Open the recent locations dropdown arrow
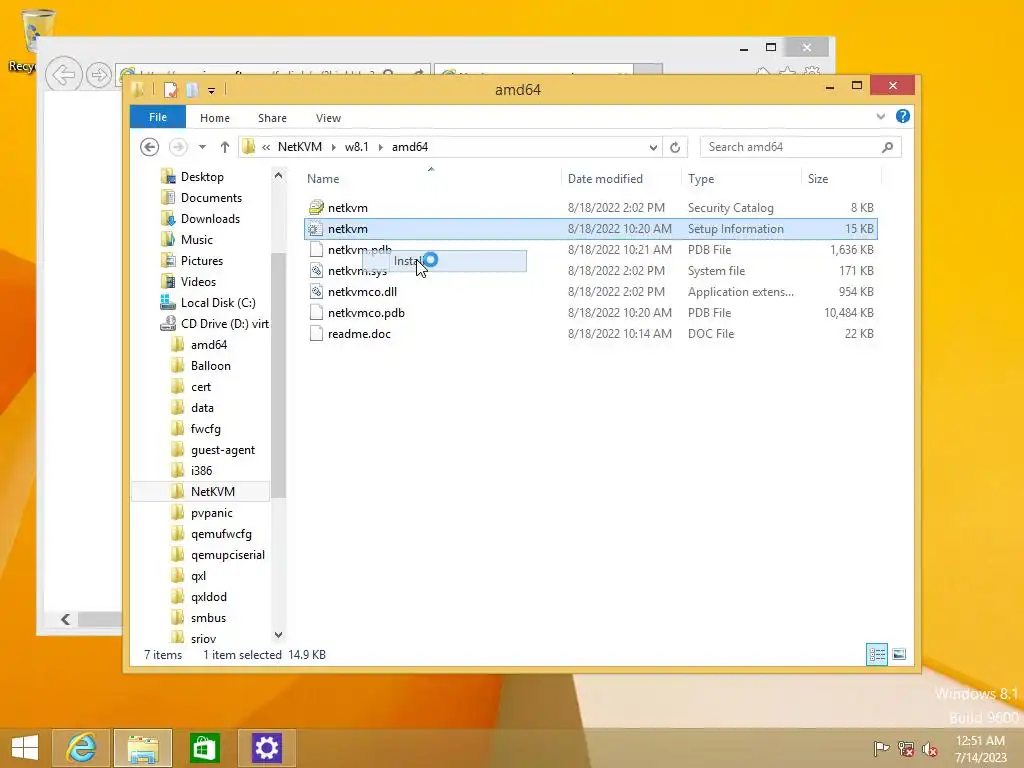This screenshot has width=1024, height=768. tap(202, 147)
